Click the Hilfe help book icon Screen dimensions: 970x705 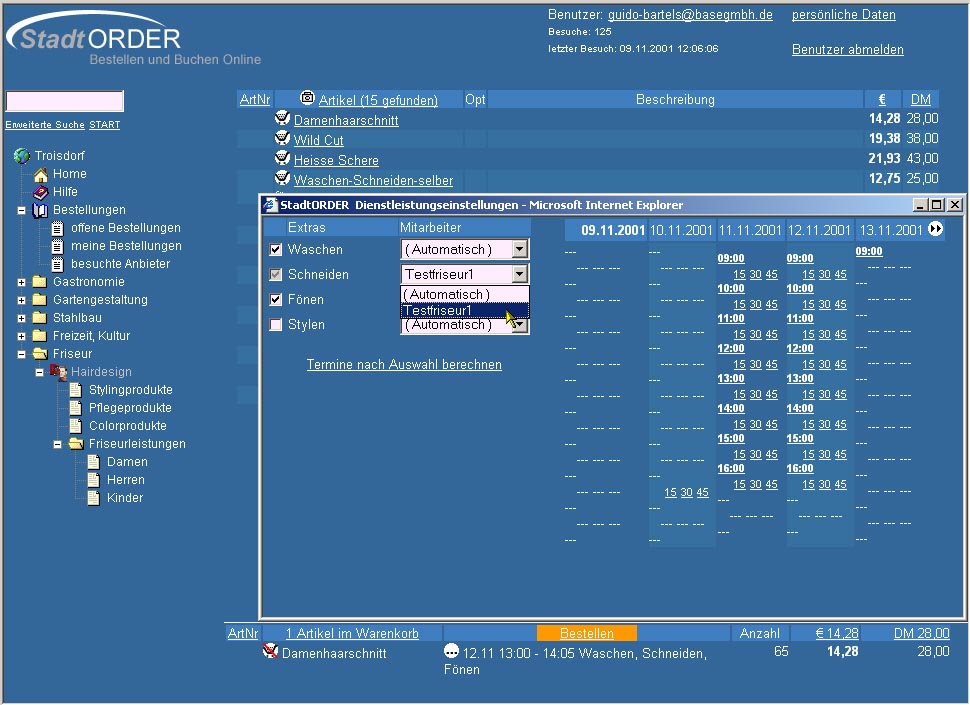(x=41, y=192)
